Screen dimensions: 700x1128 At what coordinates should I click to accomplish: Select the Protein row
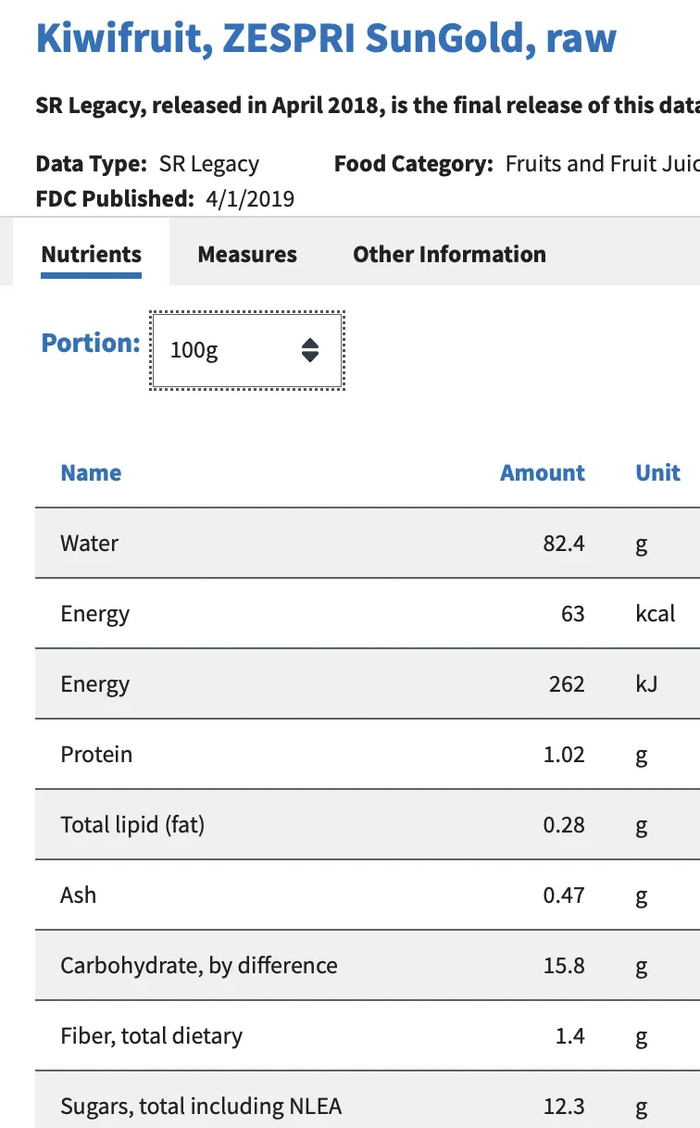[96, 754]
